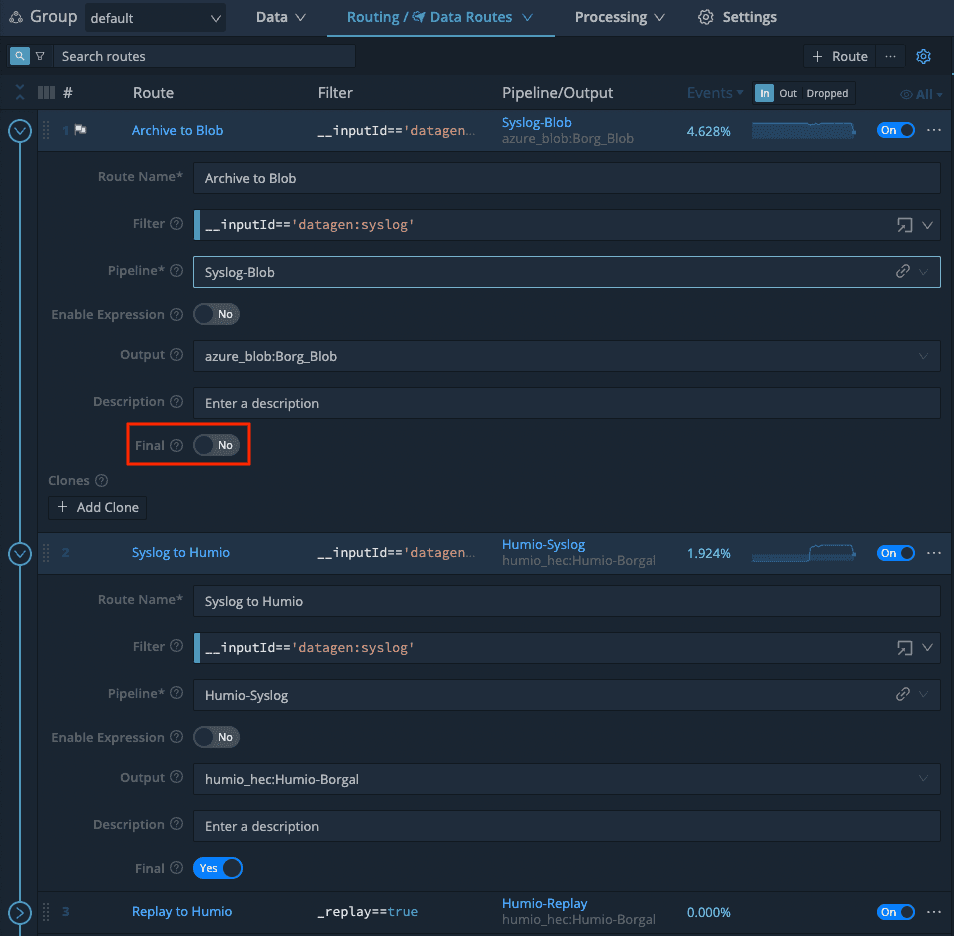Open the Group default dropdown

point(154,18)
